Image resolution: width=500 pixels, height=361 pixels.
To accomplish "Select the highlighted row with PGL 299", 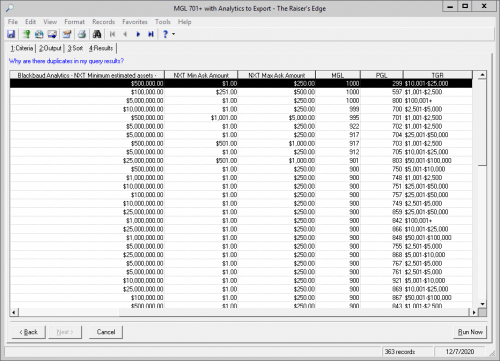I will [241, 83].
